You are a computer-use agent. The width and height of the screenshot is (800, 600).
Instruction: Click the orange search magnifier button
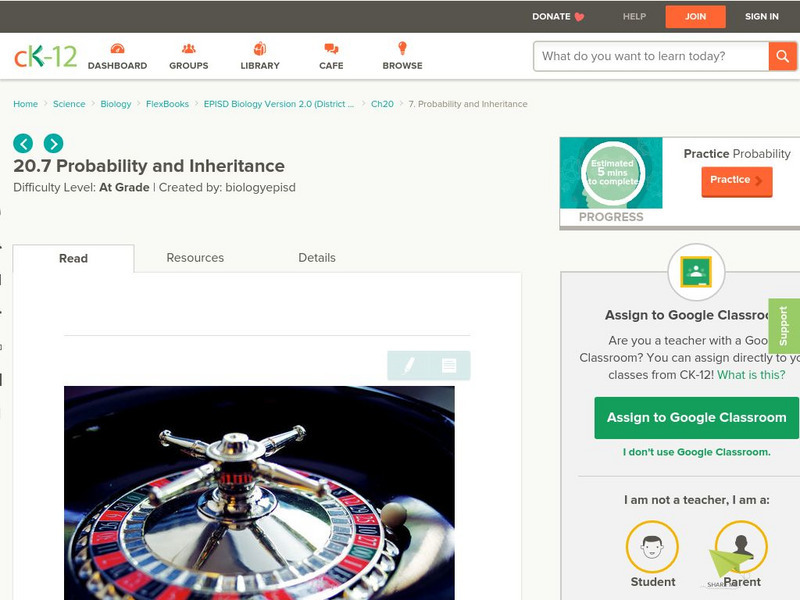(x=782, y=56)
